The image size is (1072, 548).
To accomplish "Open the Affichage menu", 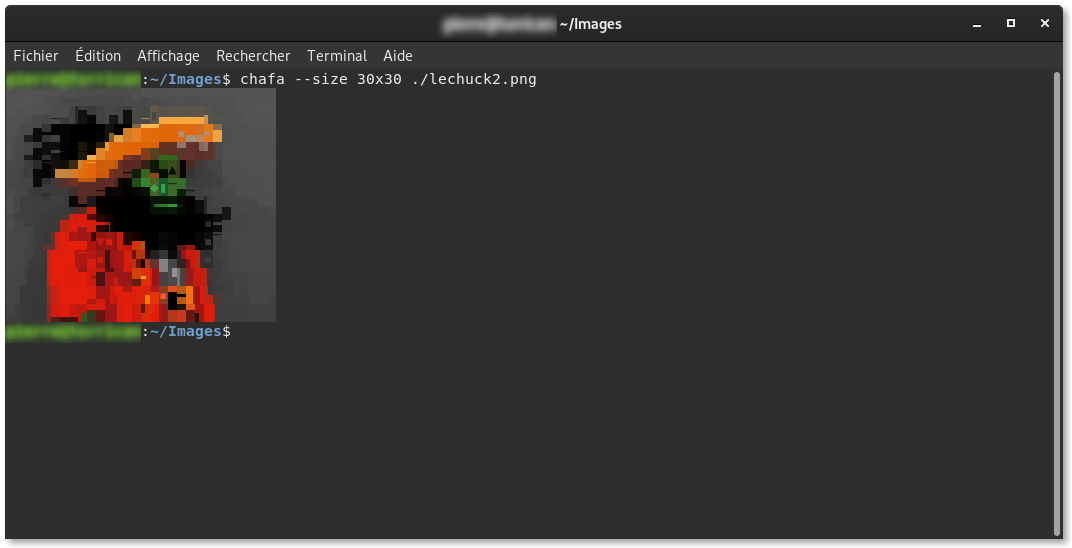I will (x=168, y=56).
